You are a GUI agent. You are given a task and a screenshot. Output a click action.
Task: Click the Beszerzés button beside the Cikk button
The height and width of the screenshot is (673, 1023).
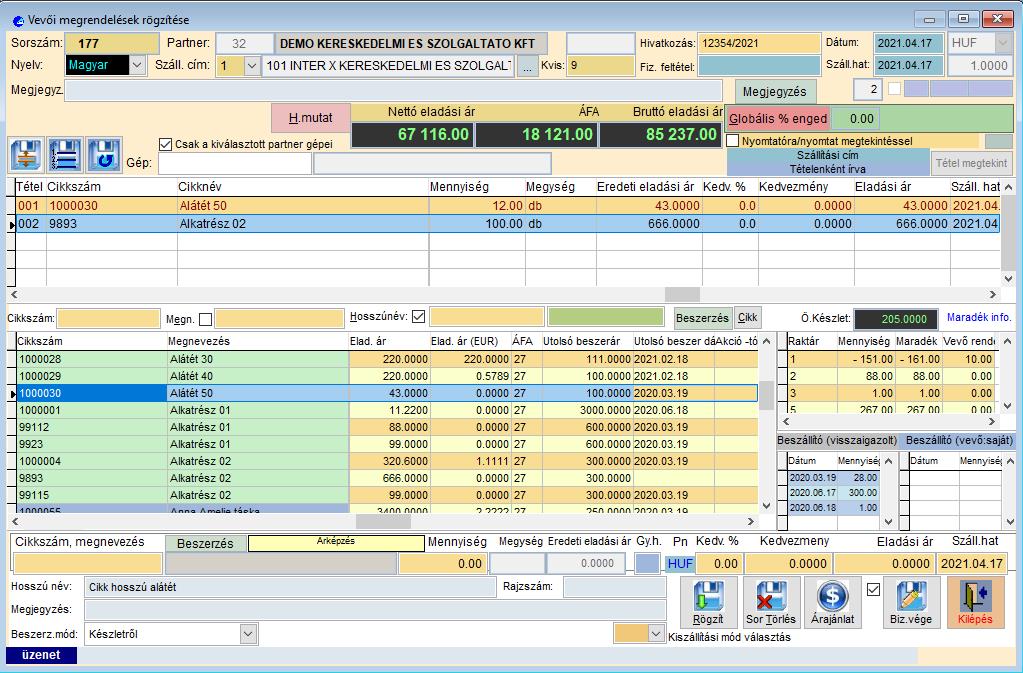(702, 318)
